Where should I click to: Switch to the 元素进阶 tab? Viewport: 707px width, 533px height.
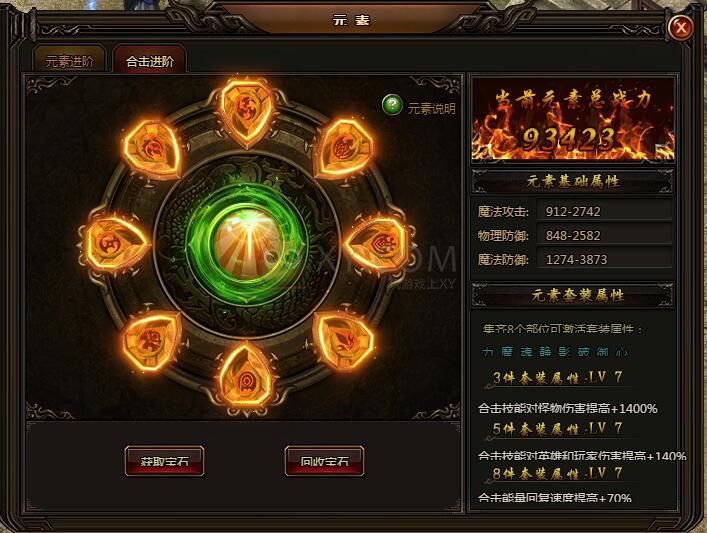click(69, 60)
